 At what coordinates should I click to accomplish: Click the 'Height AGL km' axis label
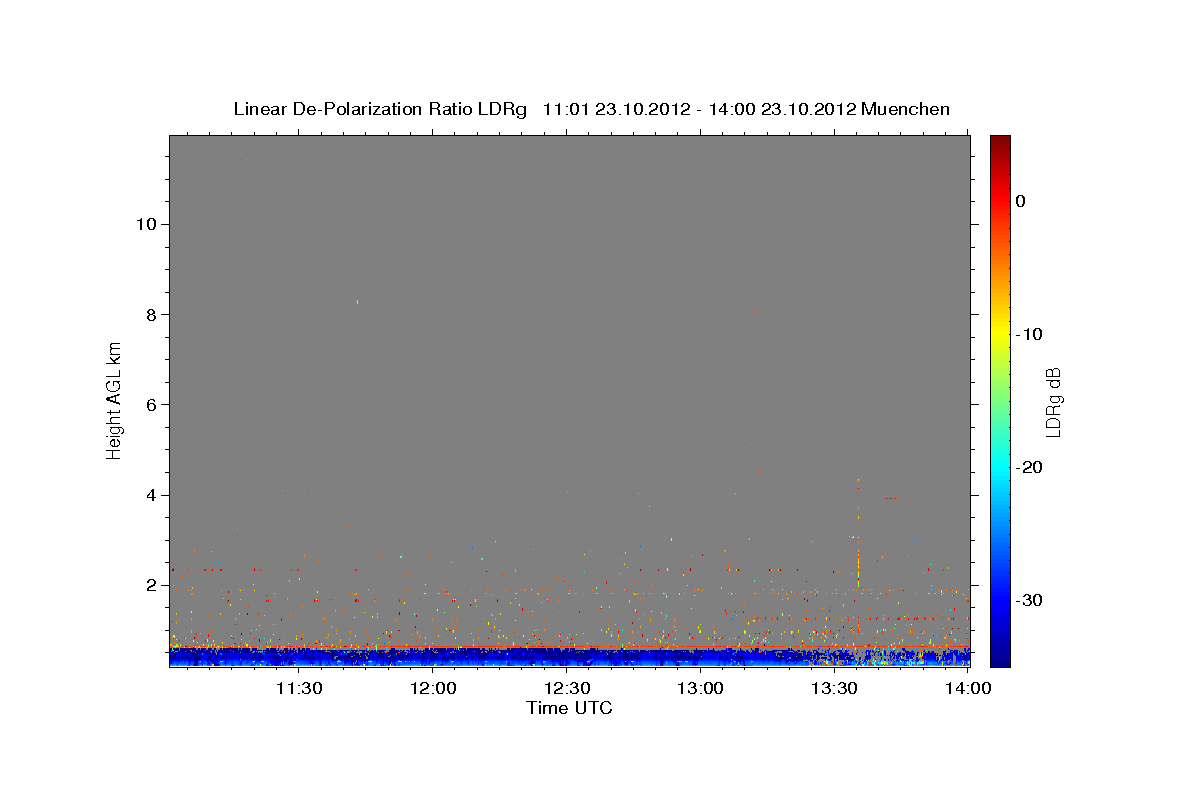tap(115, 399)
